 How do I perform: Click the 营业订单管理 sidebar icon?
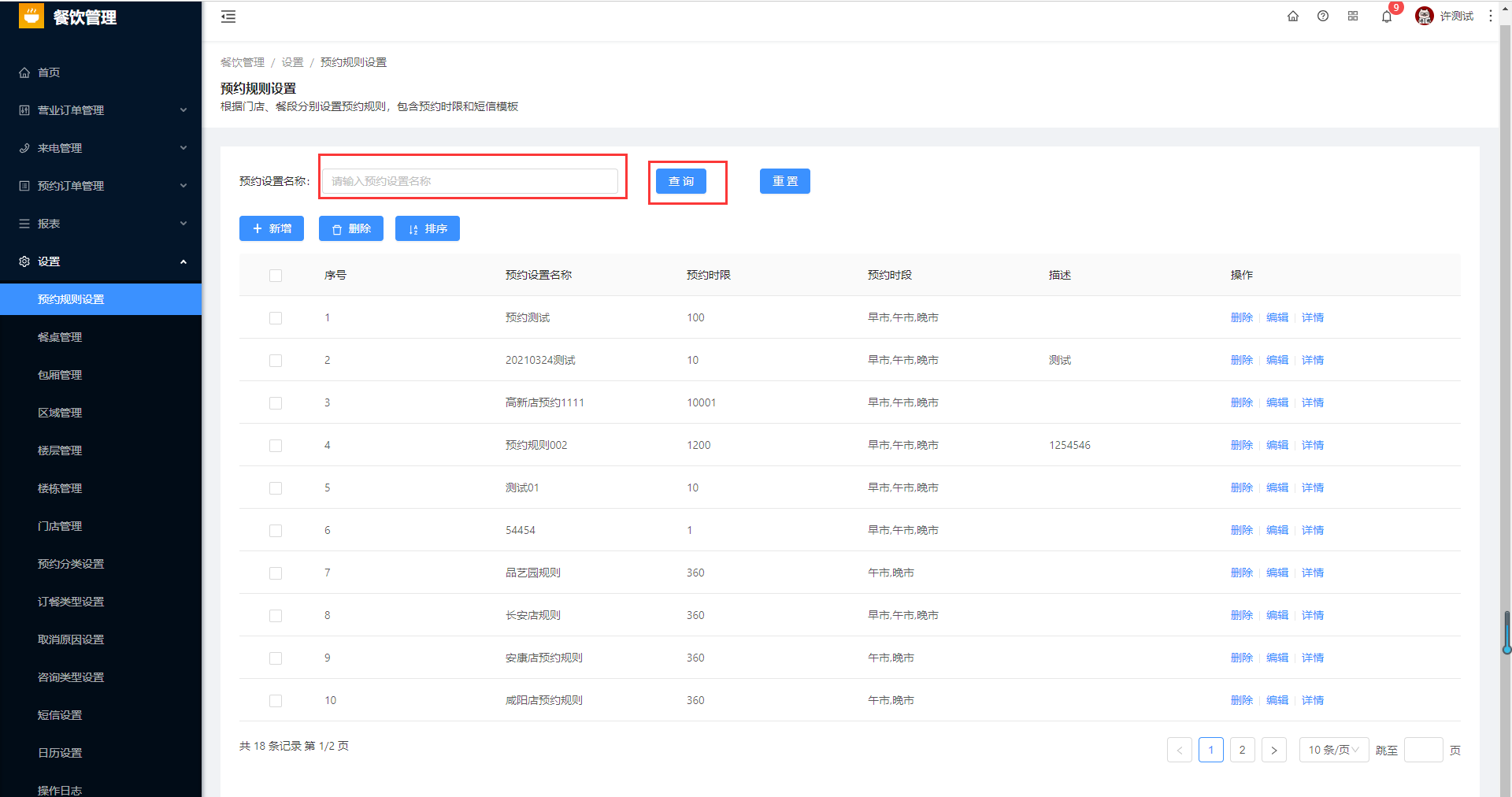click(x=24, y=110)
